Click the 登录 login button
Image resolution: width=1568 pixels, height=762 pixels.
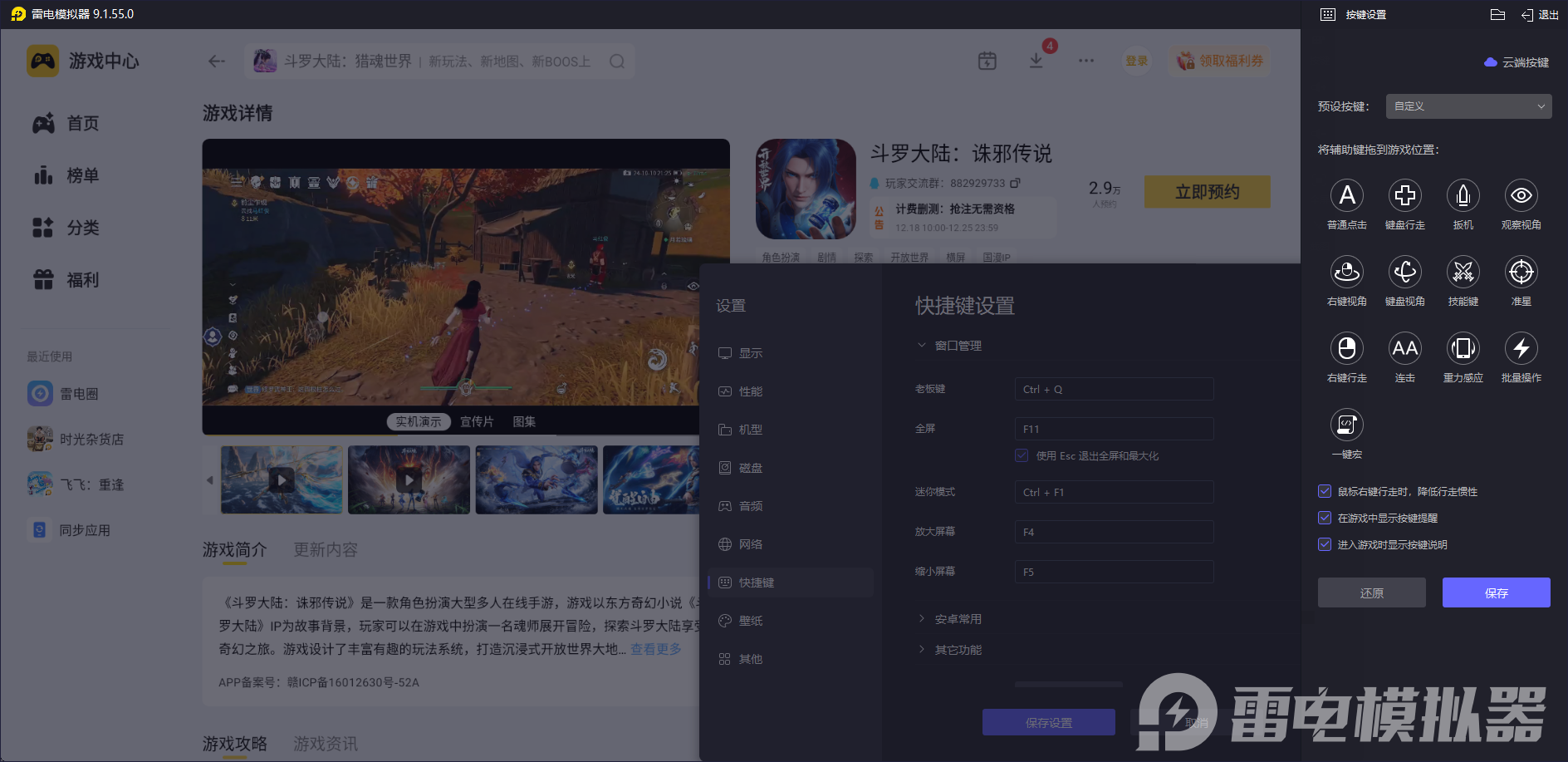[x=1137, y=61]
